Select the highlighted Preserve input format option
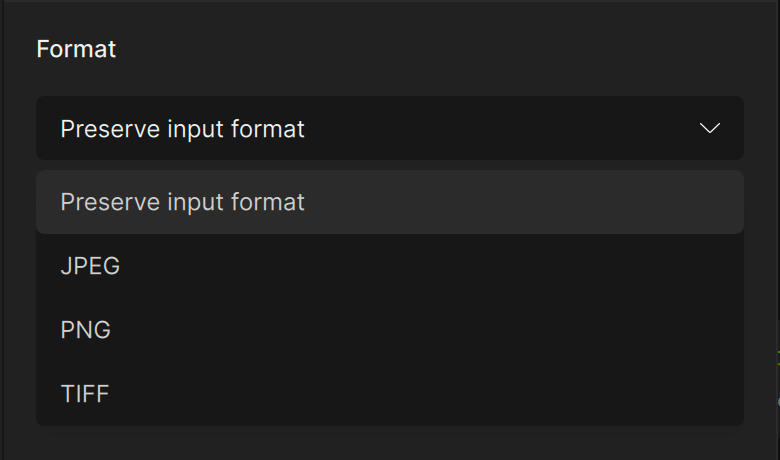Viewport: 780px width, 460px height. click(390, 202)
